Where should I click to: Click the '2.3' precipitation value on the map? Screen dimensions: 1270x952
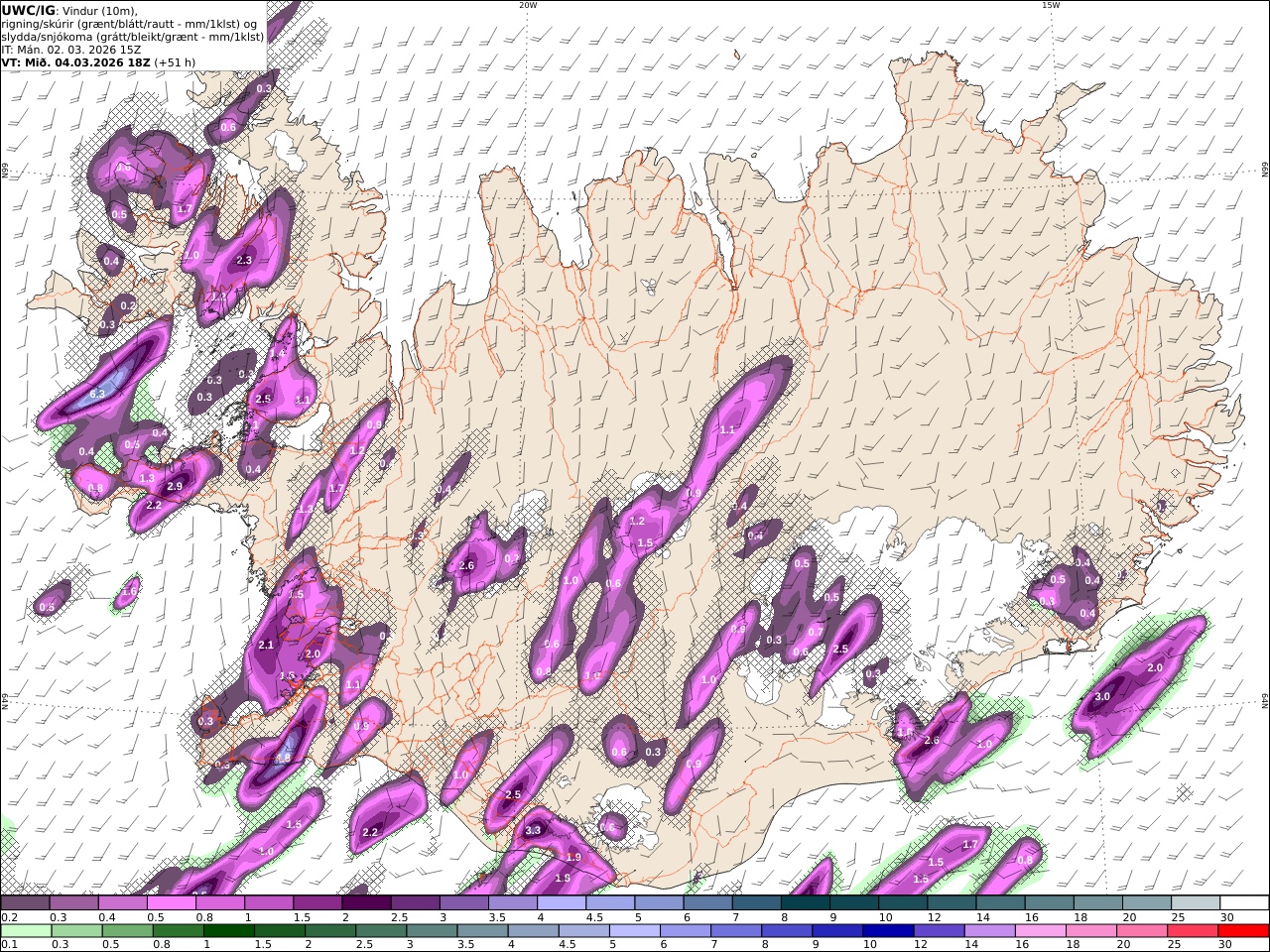(245, 261)
